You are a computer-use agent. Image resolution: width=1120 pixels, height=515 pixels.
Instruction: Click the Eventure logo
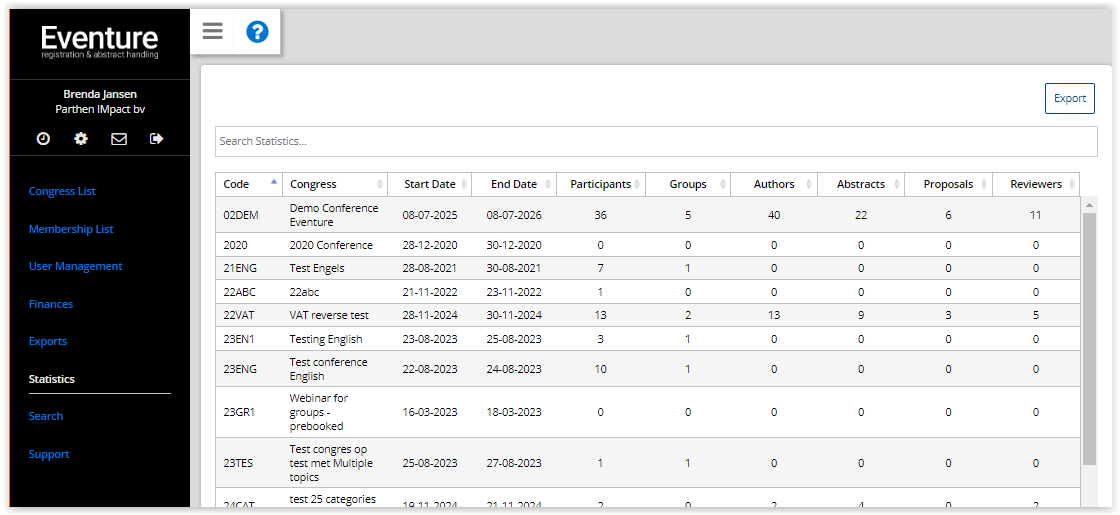99,41
